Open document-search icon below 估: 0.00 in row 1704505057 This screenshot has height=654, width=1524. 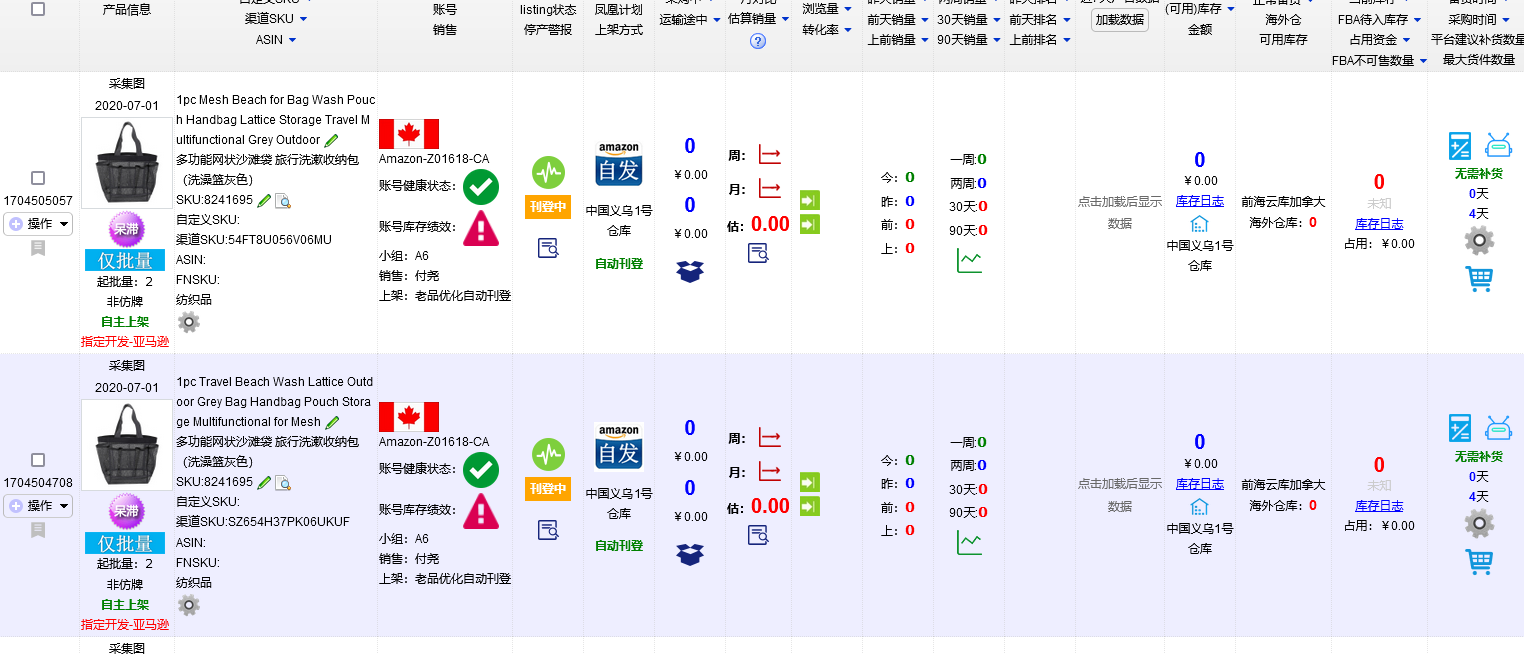coord(758,253)
